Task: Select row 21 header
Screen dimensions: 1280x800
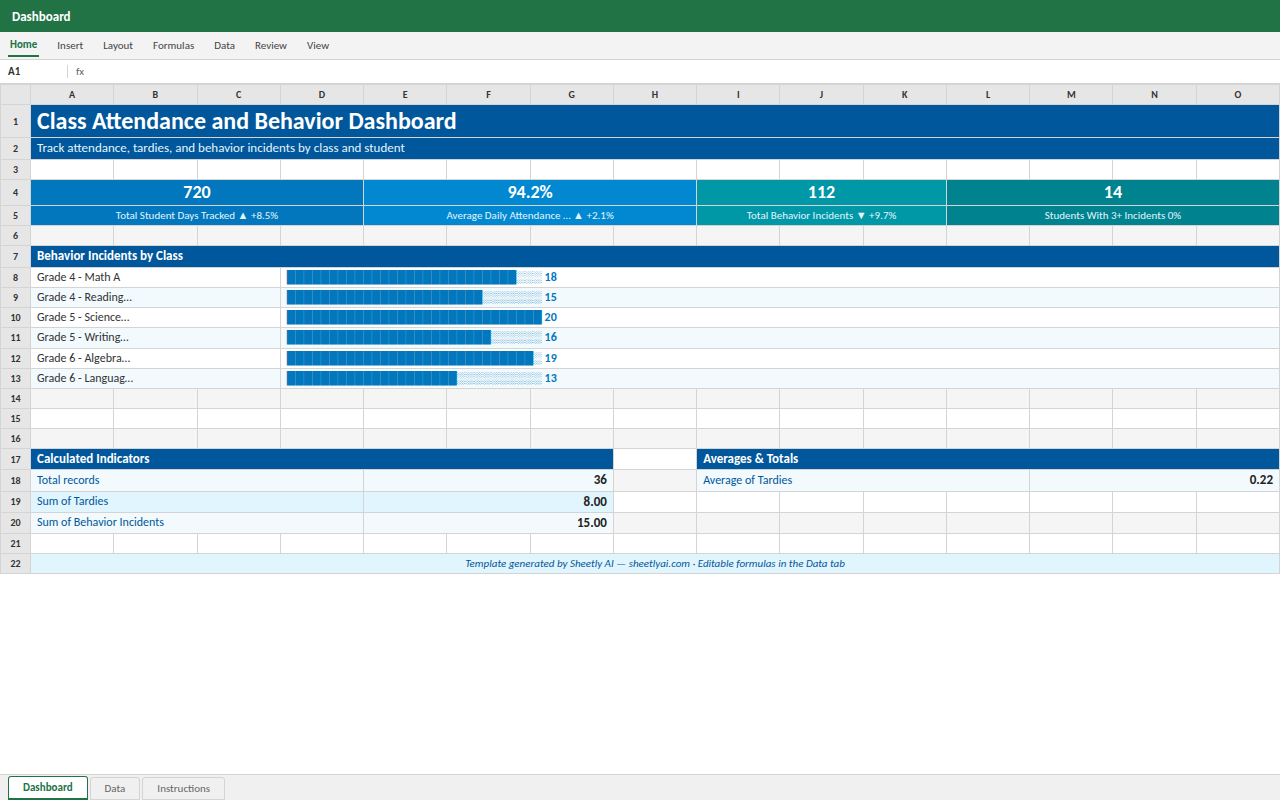Action: tap(15, 543)
